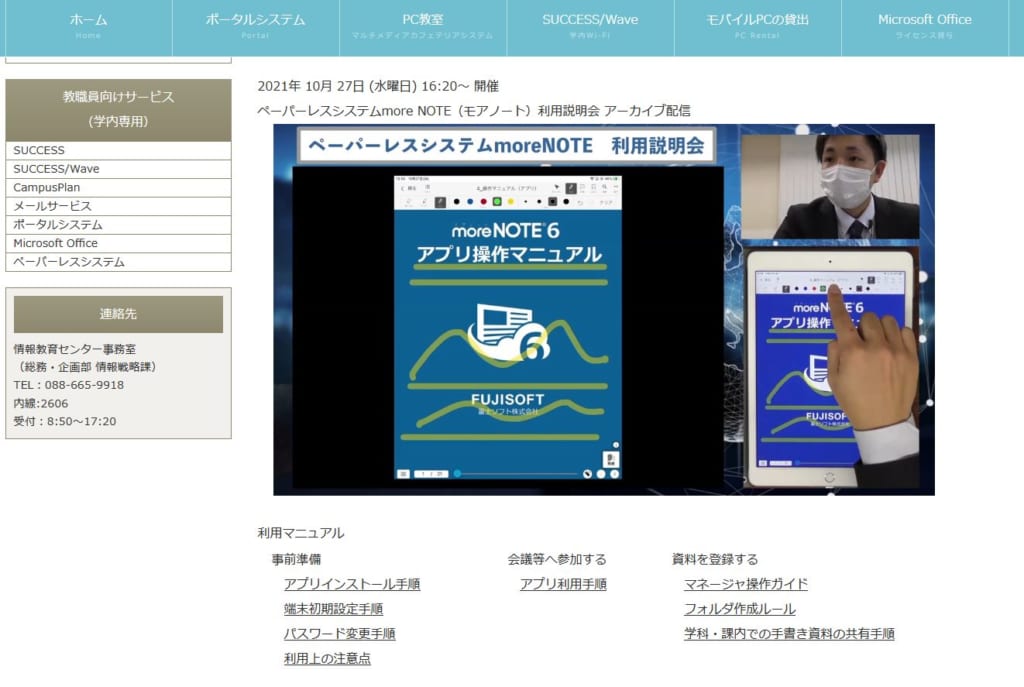Open アプリ利用手順 manual link
Screen dimensions: 1024x687
click(x=563, y=584)
